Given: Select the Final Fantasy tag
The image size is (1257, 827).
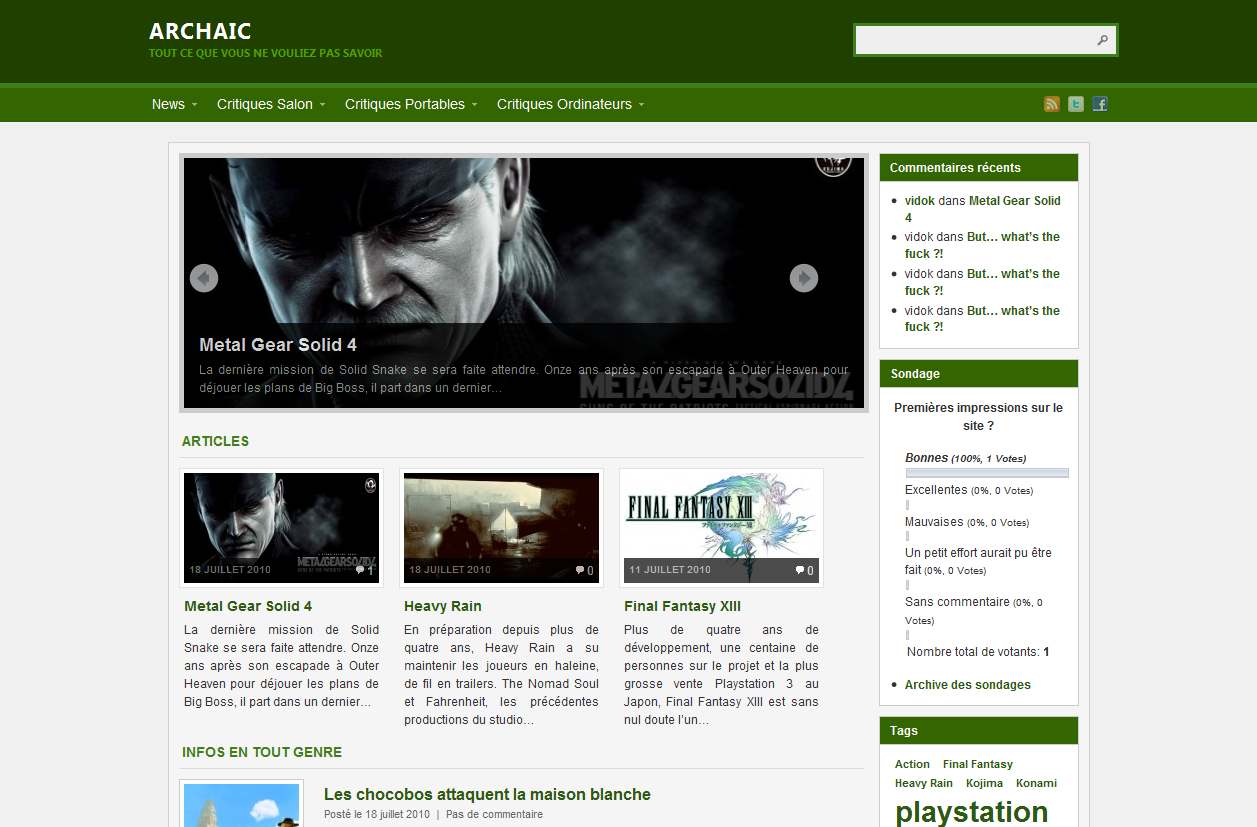Looking at the screenshot, I should [978, 764].
